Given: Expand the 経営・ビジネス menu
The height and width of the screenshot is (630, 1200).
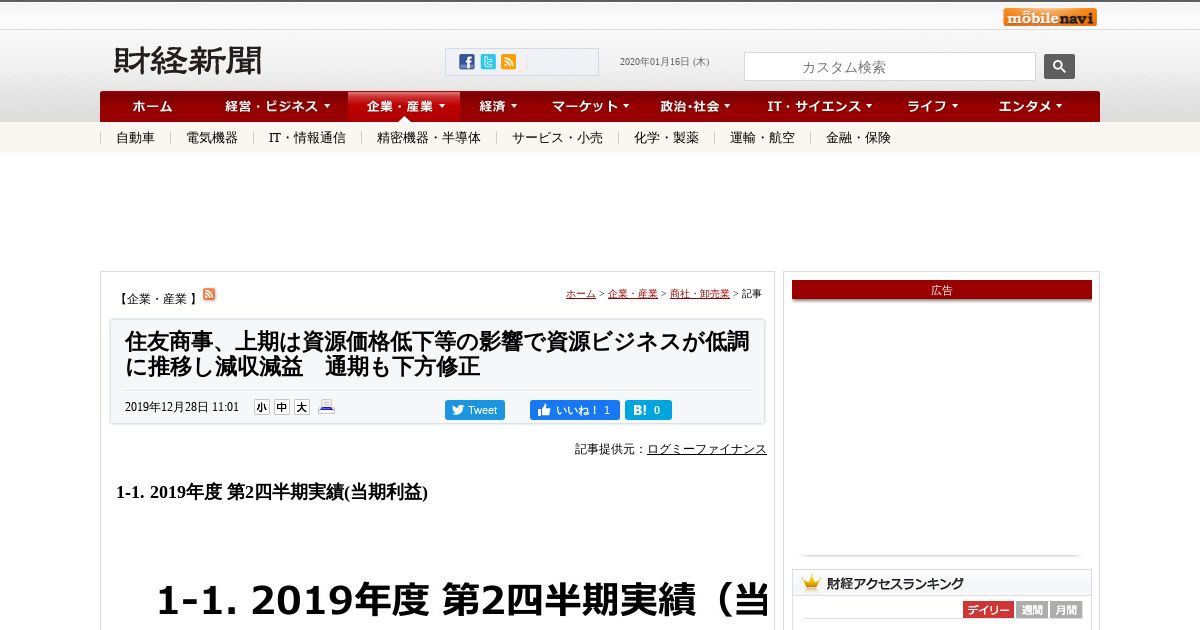Looking at the screenshot, I should (277, 106).
